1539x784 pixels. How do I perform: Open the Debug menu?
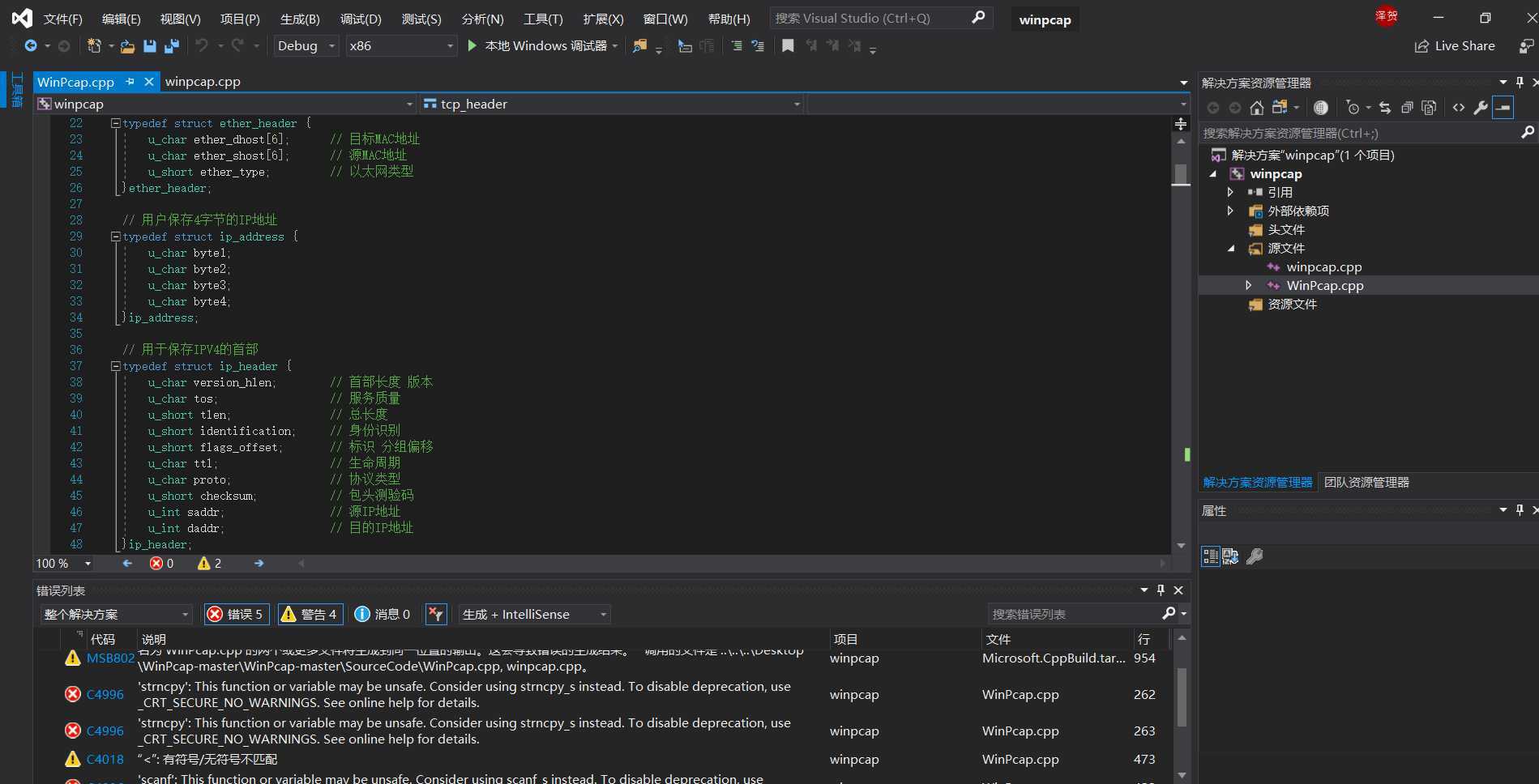(x=361, y=19)
